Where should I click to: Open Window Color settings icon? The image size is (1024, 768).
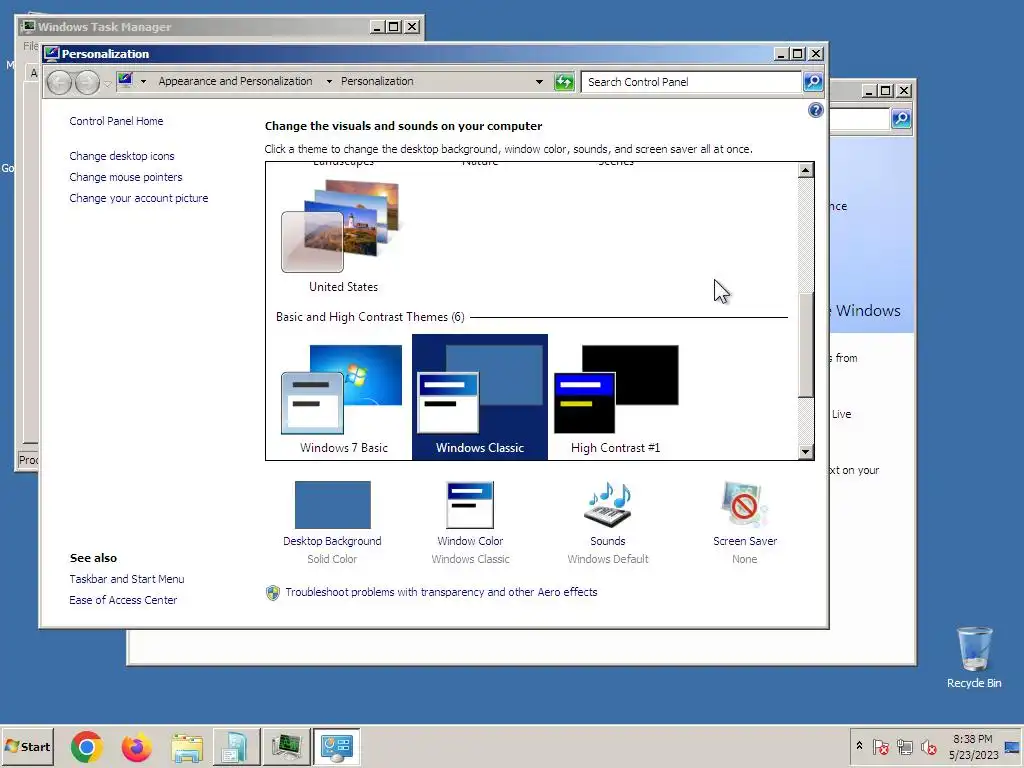coord(470,505)
